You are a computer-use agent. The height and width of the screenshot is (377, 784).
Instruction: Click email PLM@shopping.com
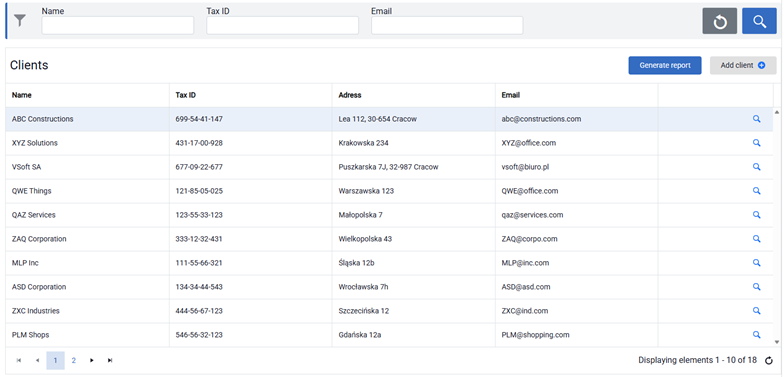536,335
